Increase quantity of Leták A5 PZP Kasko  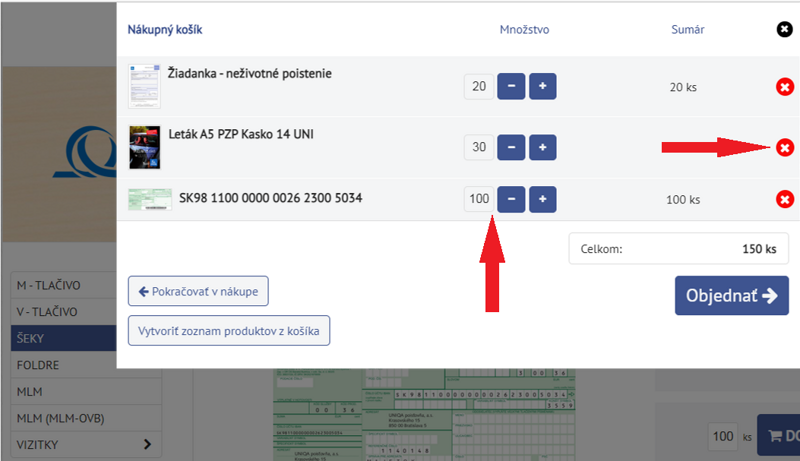point(542,147)
